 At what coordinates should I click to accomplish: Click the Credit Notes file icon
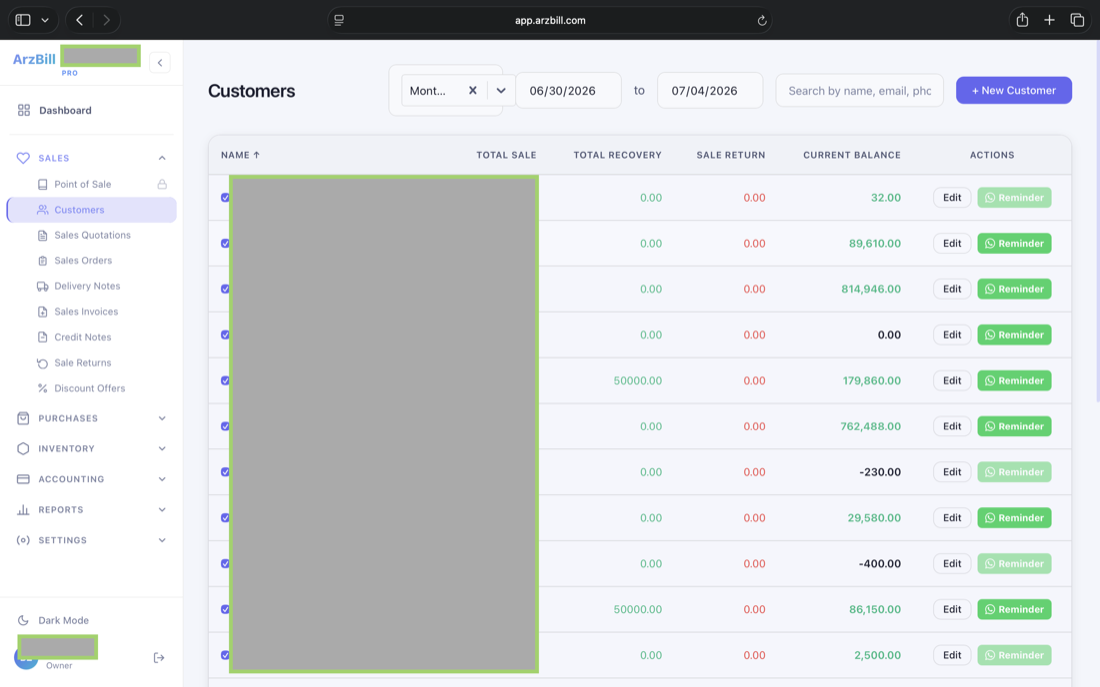pos(43,337)
